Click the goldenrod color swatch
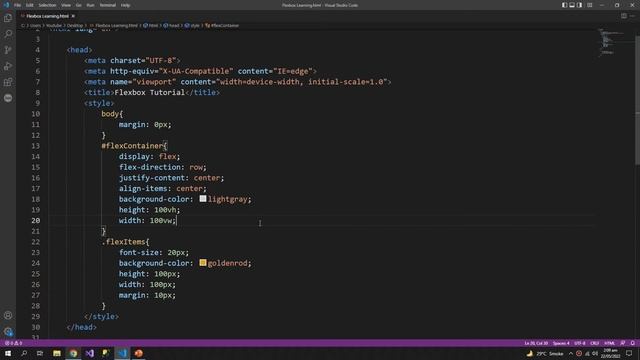 tap(203, 262)
